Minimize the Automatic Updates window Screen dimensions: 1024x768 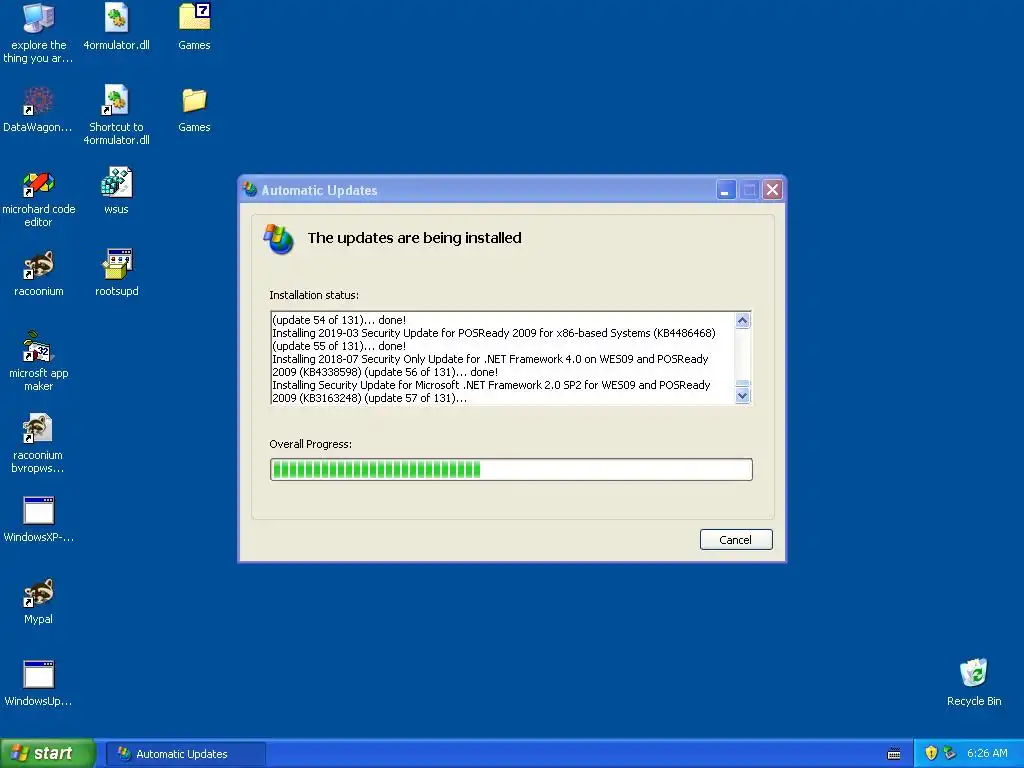click(x=726, y=190)
